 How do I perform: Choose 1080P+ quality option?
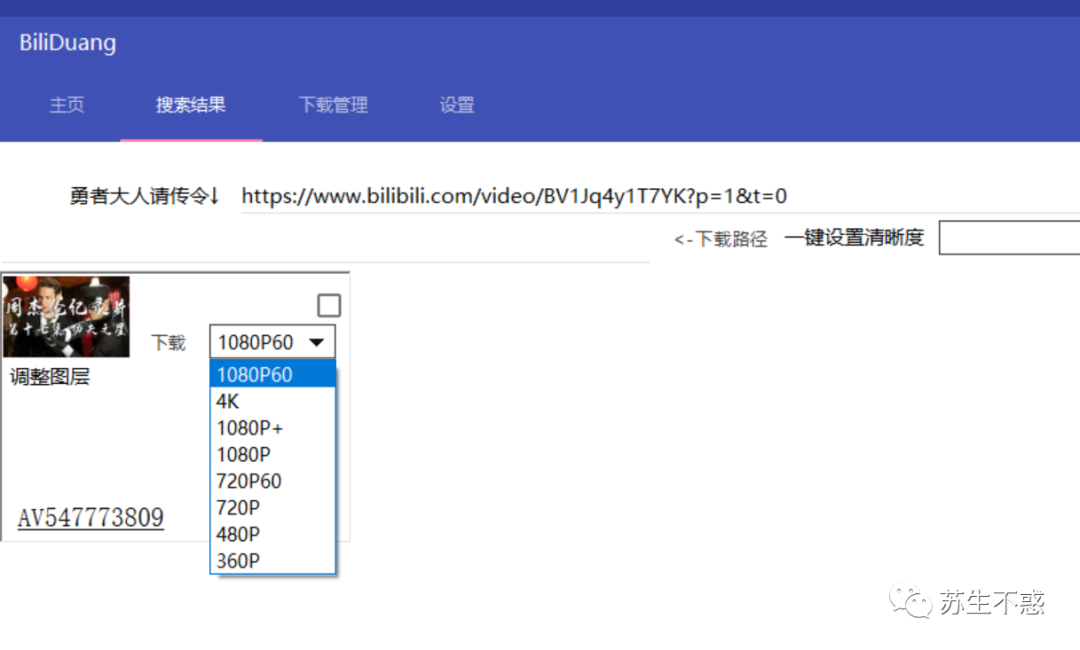click(273, 428)
